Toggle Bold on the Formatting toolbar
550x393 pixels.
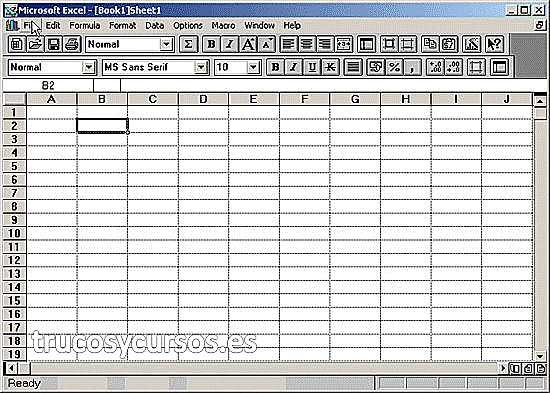point(276,67)
